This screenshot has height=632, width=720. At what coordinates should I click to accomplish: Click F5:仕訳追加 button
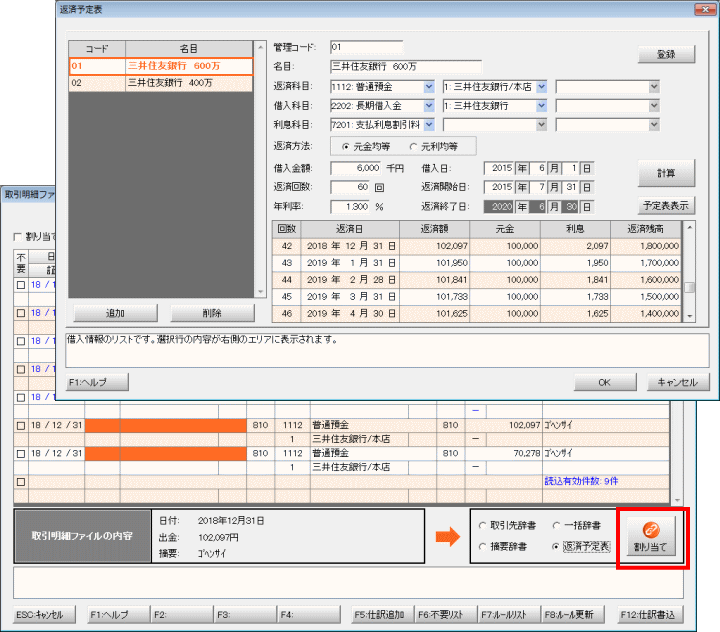382,615
